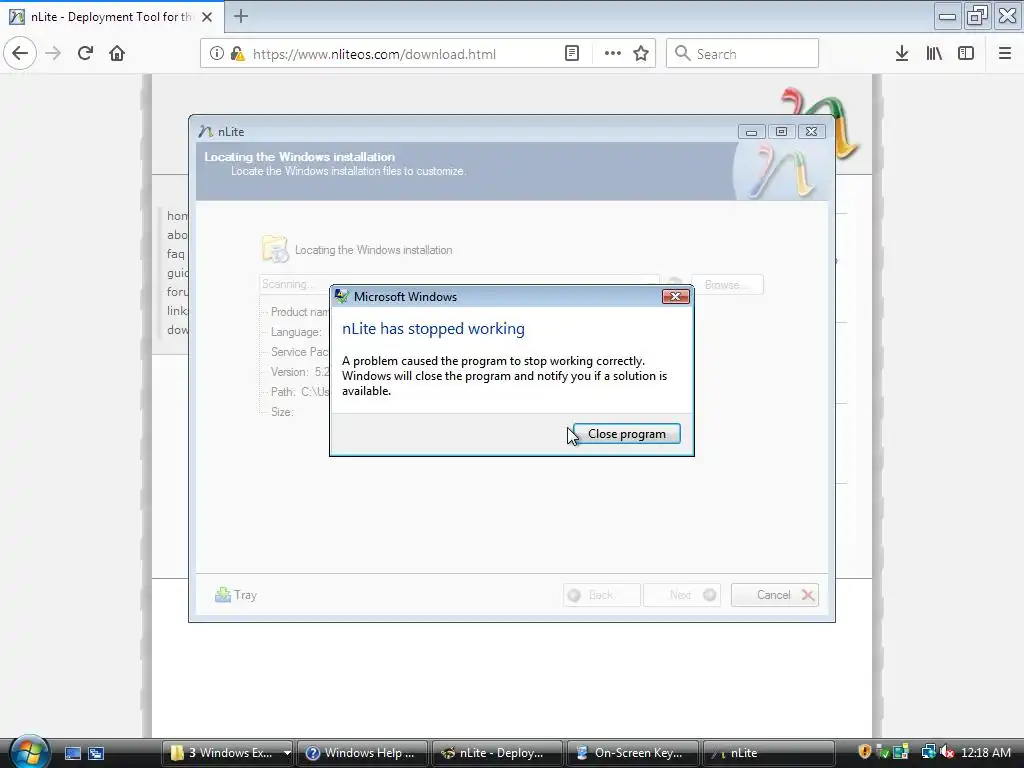1024x768 pixels.
Task: Click the insecure connection padlock icon
Action: pyautogui.click(x=237, y=54)
